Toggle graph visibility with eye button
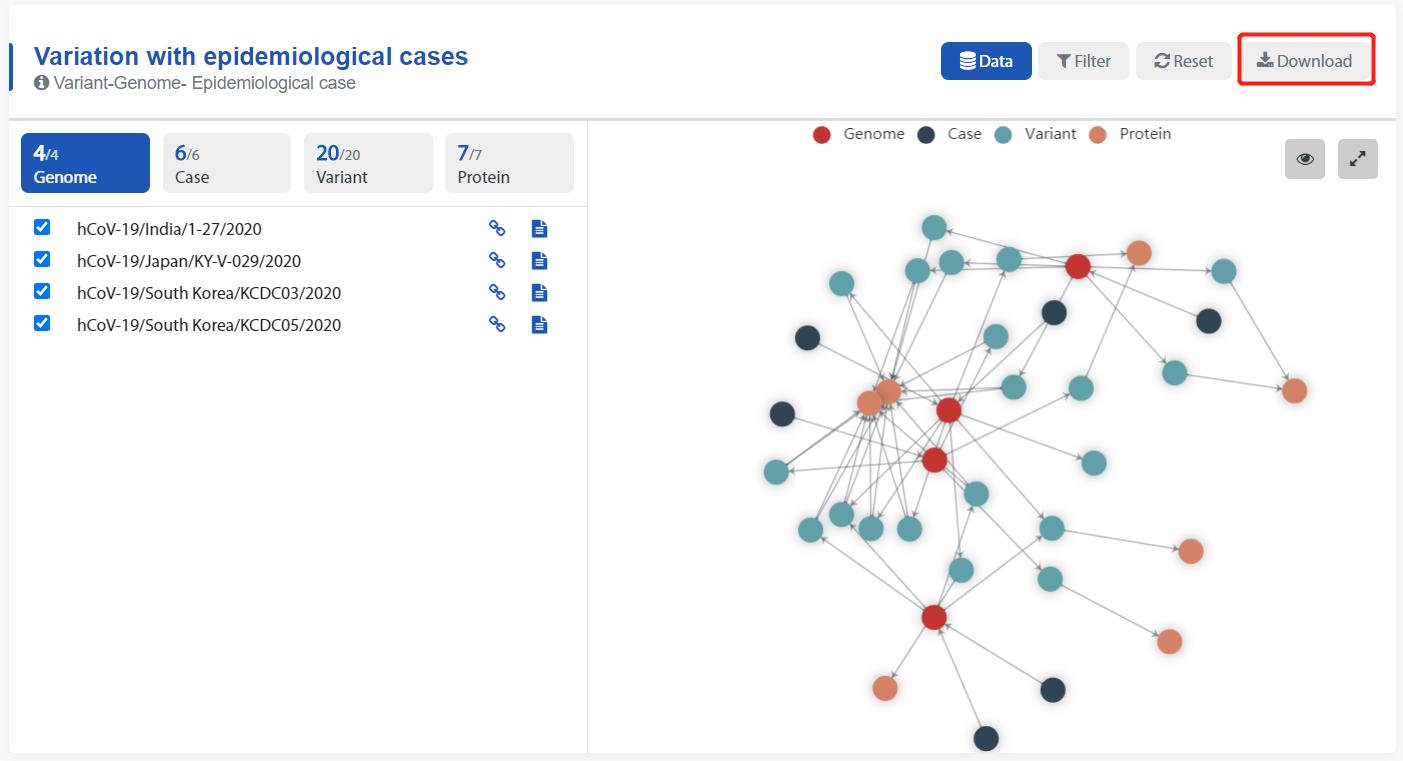The width and height of the screenshot is (1403, 761). click(x=1305, y=159)
